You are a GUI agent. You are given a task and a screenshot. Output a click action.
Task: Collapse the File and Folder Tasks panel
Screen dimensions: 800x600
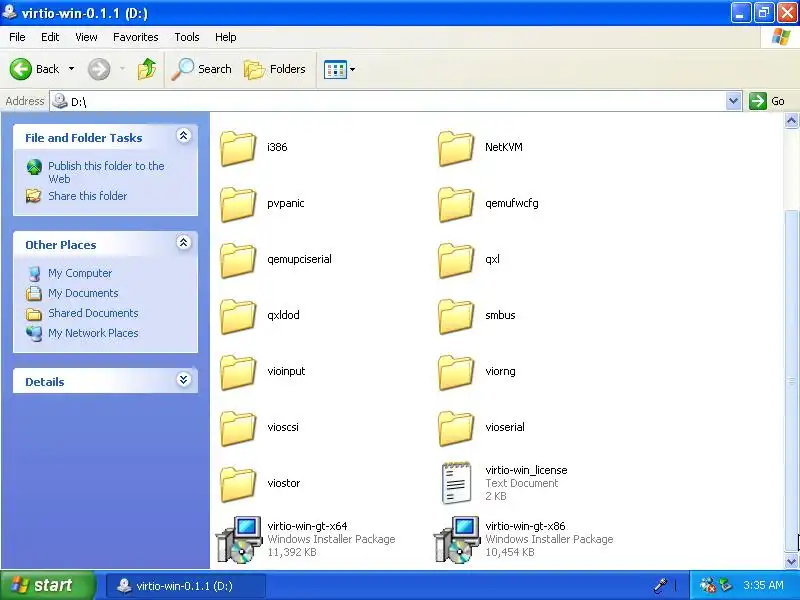pyautogui.click(x=184, y=136)
